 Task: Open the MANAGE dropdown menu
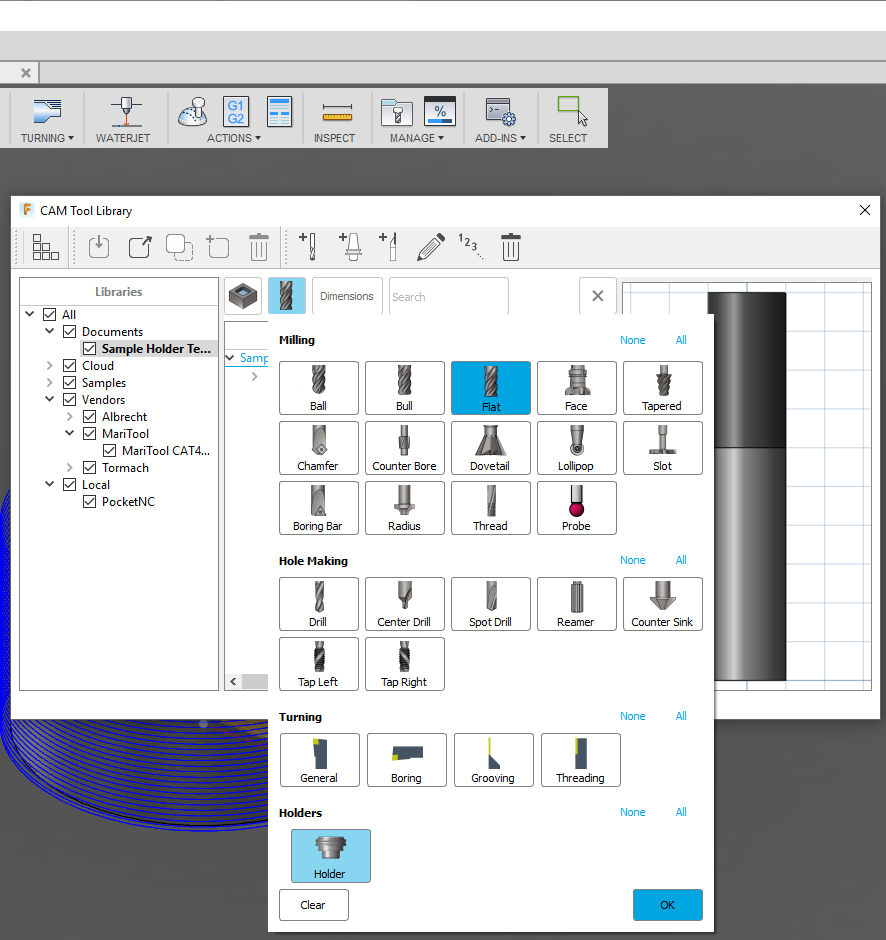click(417, 138)
